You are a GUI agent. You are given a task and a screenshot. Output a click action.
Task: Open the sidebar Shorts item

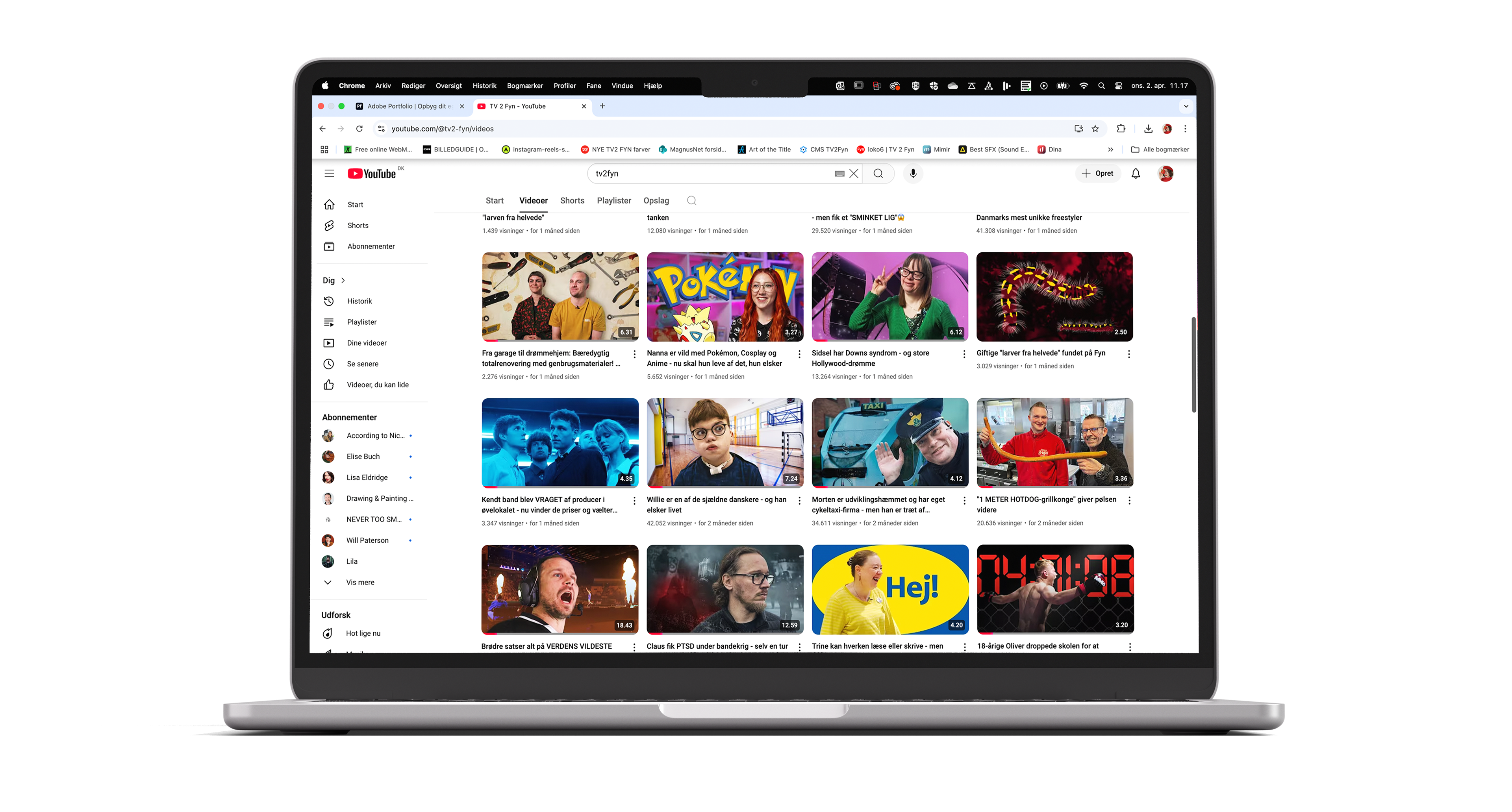[x=358, y=226]
